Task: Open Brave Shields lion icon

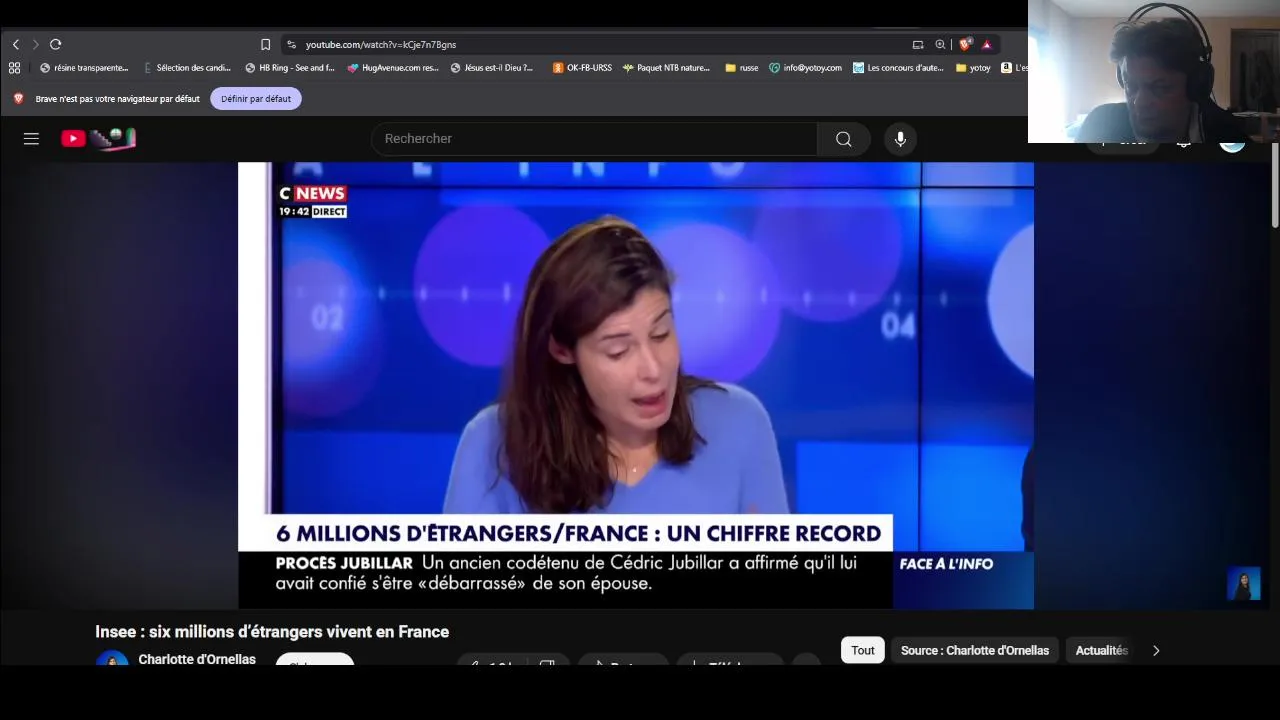Action: (x=964, y=44)
